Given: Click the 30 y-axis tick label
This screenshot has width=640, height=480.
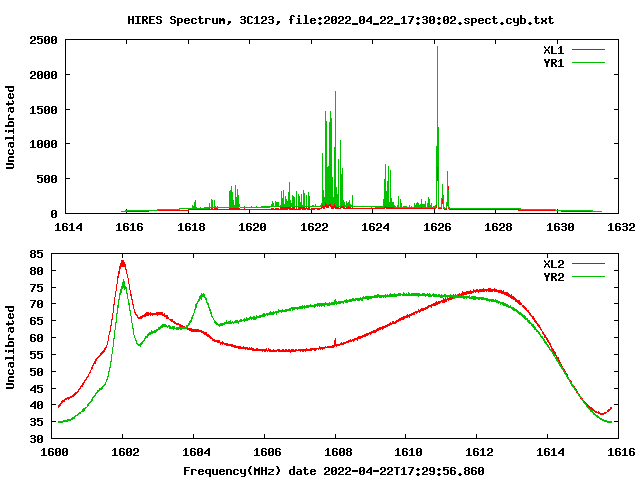Looking at the screenshot, I should click(x=36, y=439).
